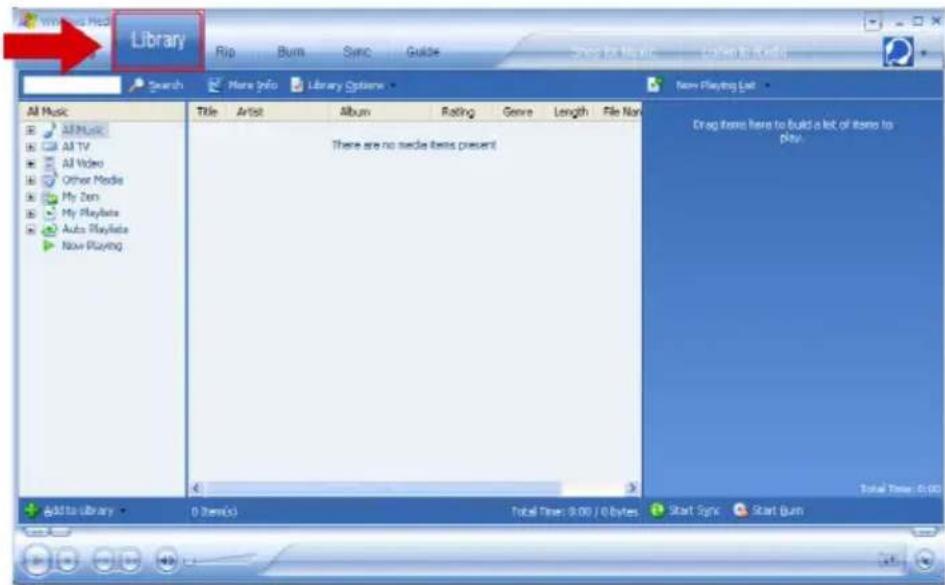Open dropdown arrow beside online store logo
Image resolution: width=945 pixels, height=585 pixels.
point(923,53)
